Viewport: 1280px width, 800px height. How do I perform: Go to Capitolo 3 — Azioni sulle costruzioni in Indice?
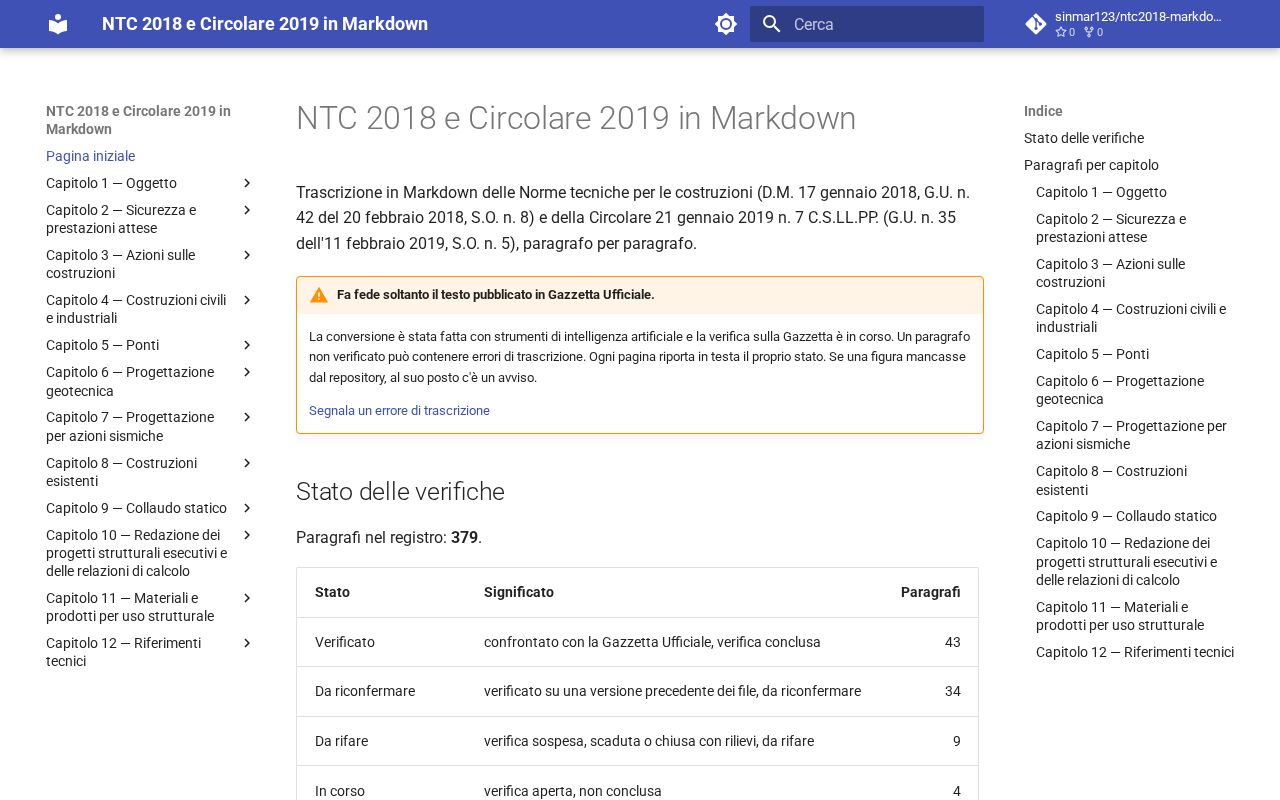(1110, 273)
